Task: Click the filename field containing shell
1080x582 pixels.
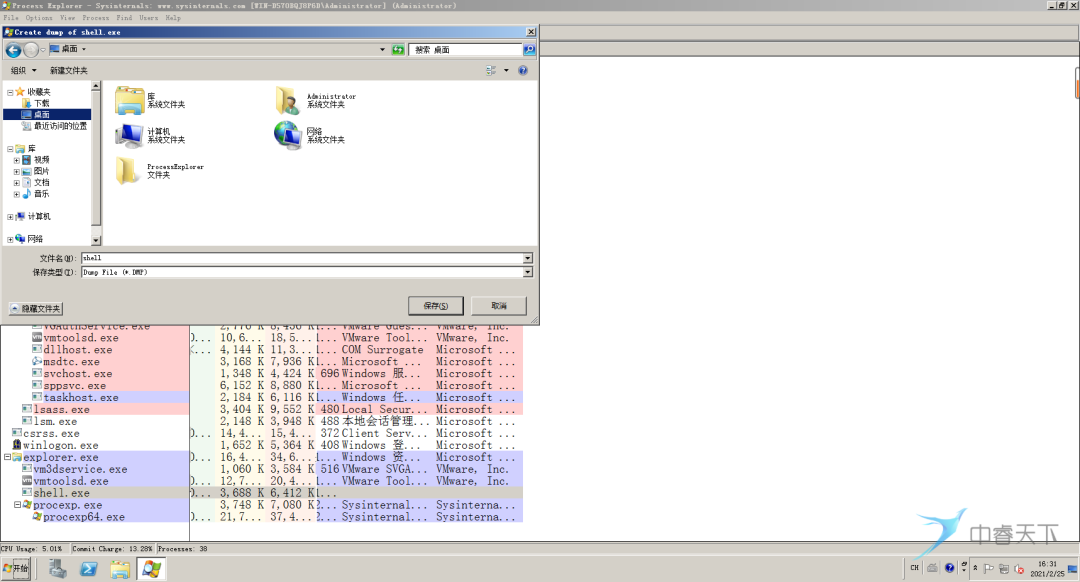Action: tap(302, 258)
